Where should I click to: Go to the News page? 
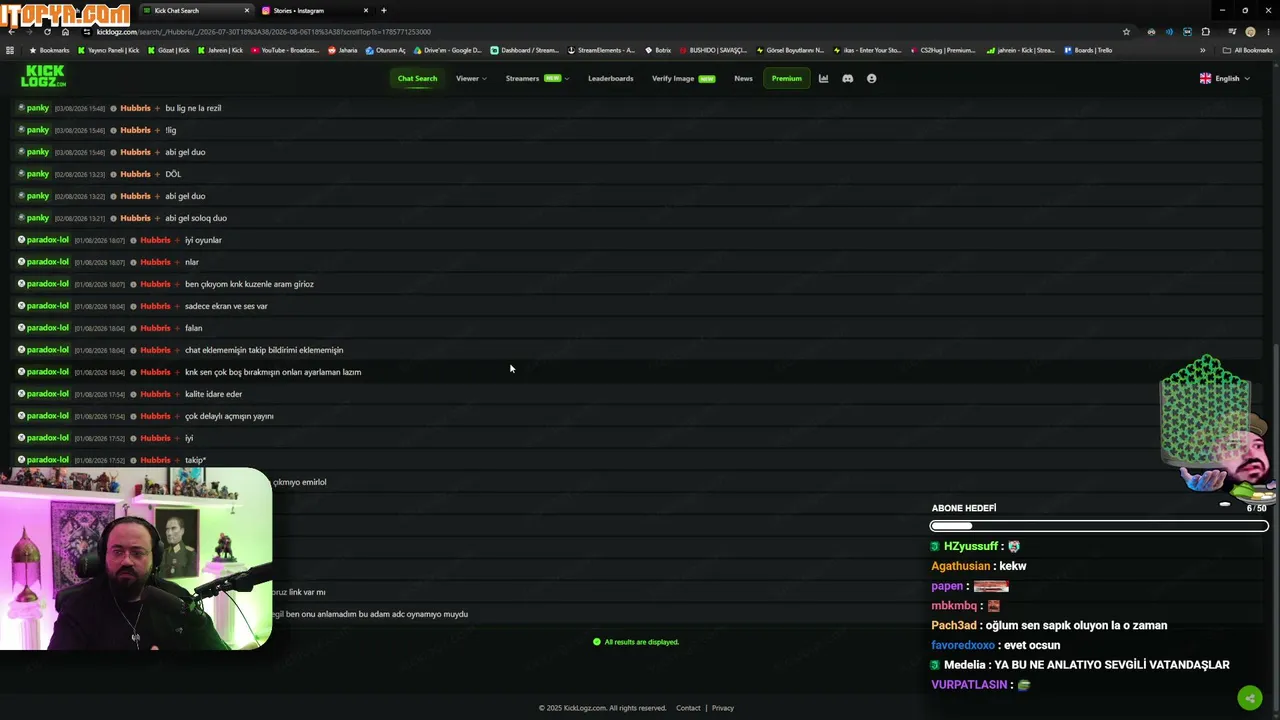click(x=743, y=78)
